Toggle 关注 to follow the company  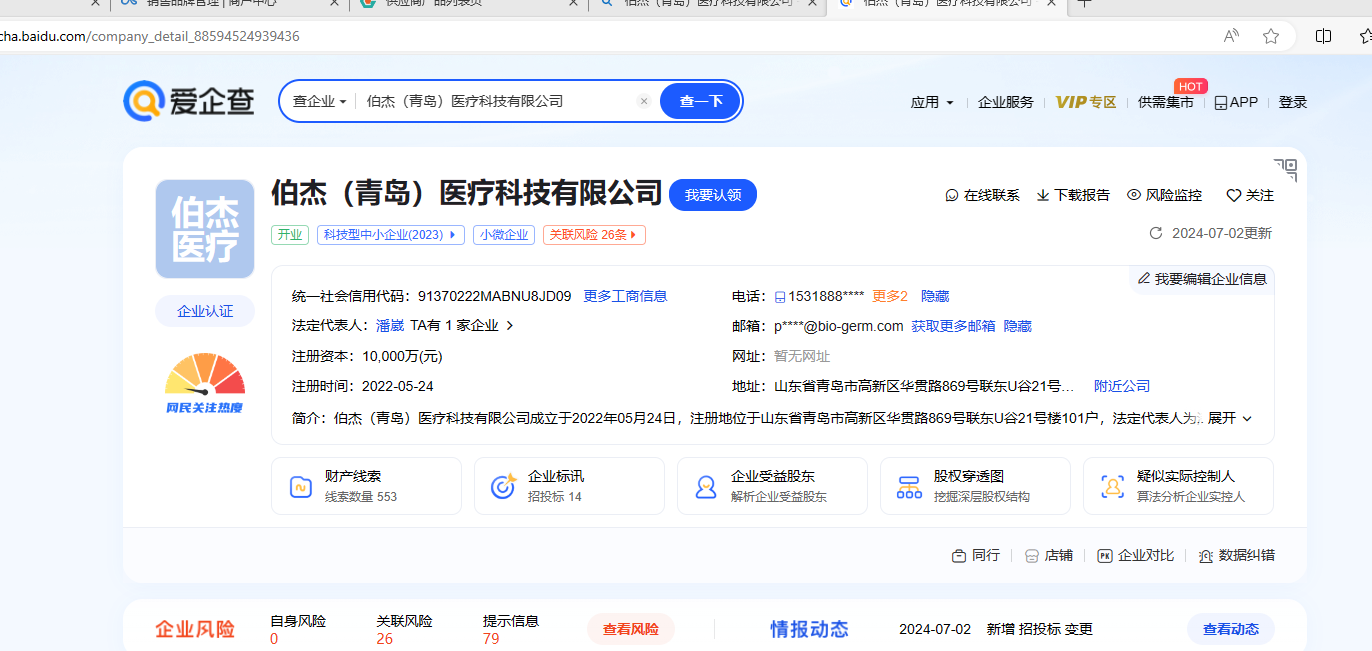(1250, 195)
